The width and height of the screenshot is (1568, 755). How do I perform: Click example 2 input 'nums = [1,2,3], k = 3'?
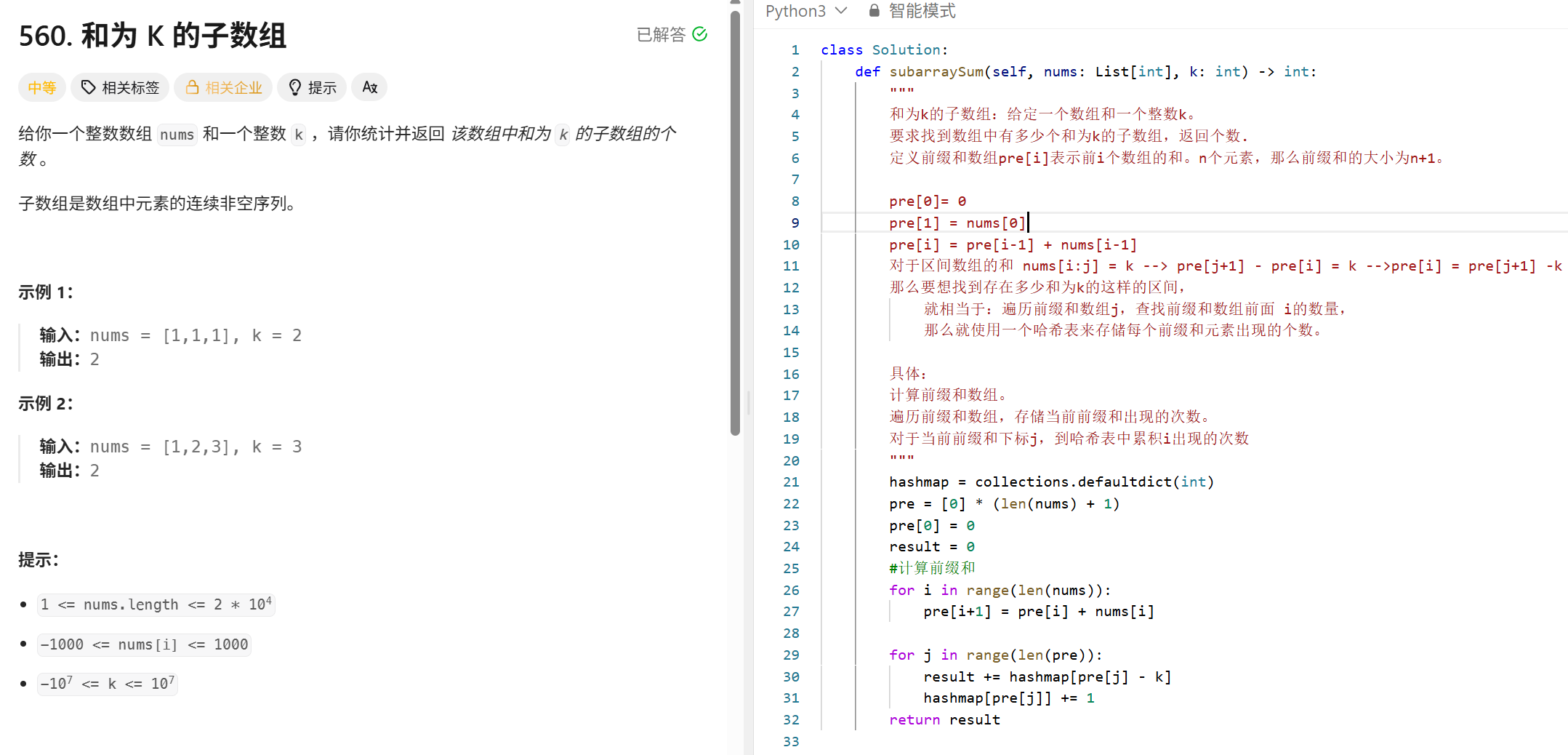point(196,447)
